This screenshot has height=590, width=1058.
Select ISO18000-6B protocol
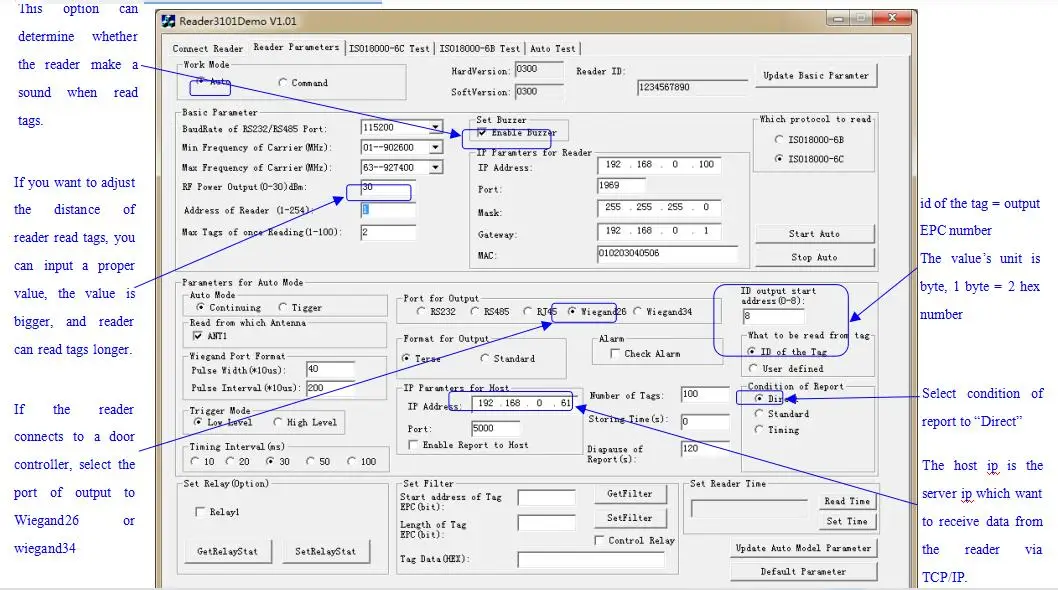(x=779, y=140)
